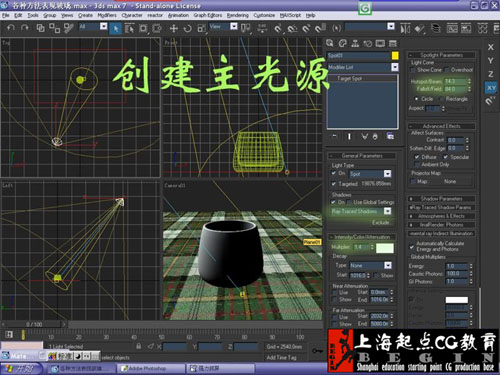Toggle Use Global Settings checkbox
The height and width of the screenshot is (375, 500).
tap(349, 202)
